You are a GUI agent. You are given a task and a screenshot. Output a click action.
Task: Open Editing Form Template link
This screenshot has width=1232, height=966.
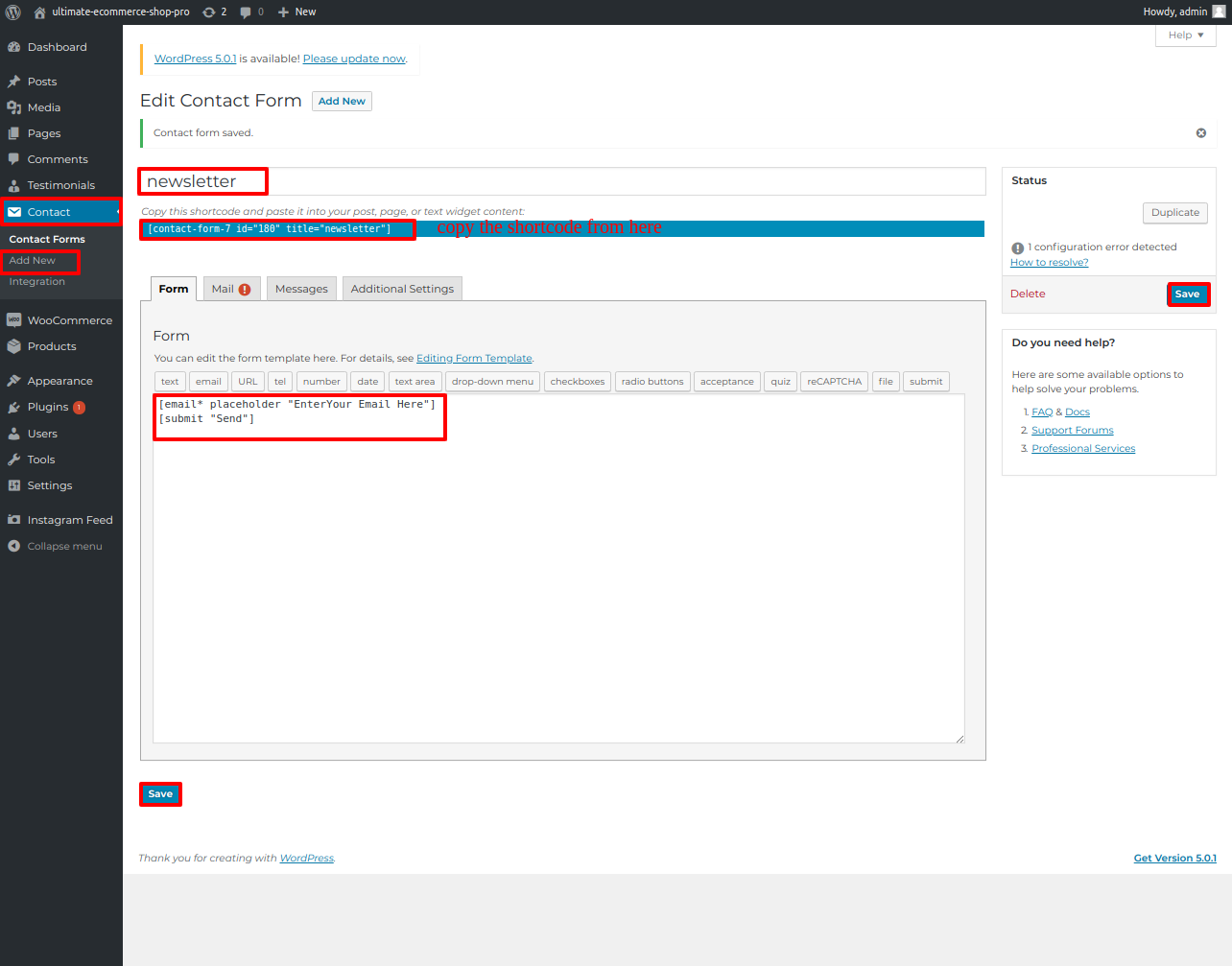tap(474, 358)
